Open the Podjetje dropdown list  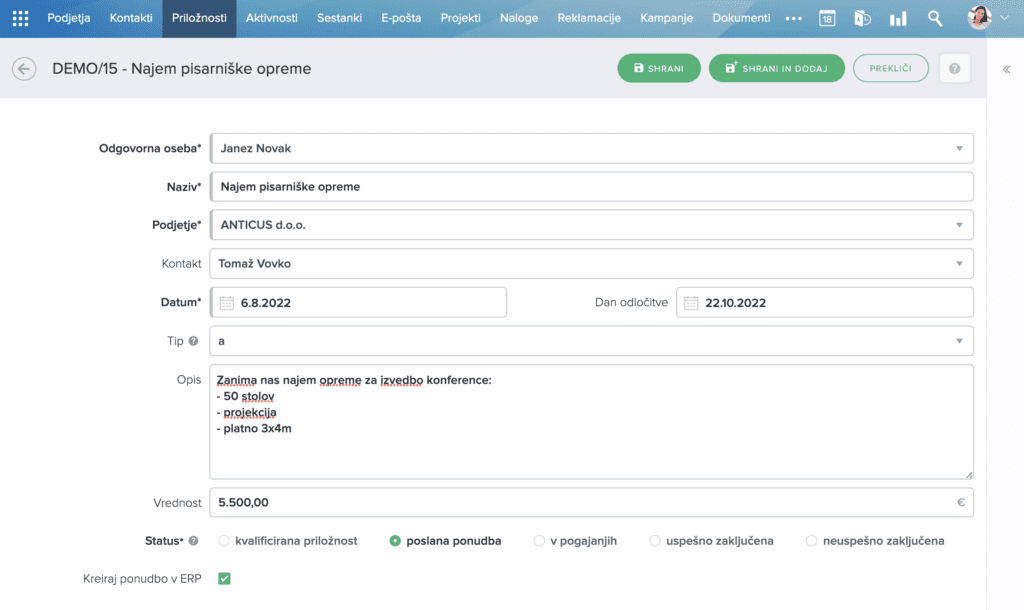[x=959, y=225]
